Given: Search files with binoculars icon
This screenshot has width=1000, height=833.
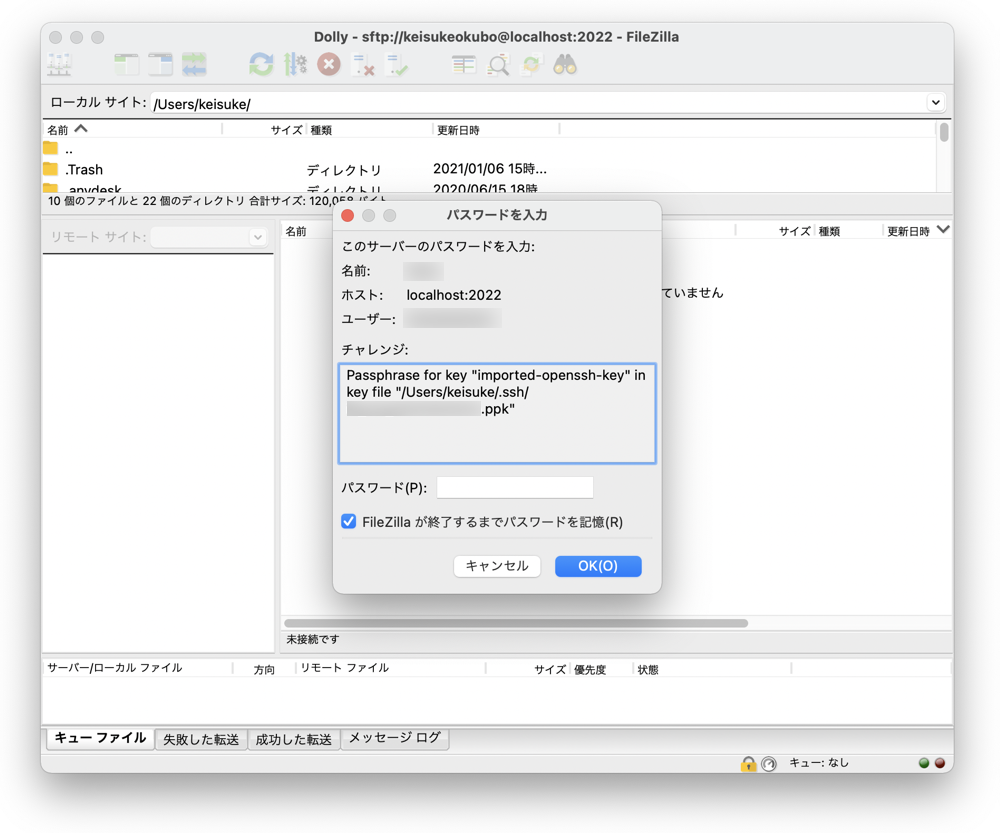Looking at the screenshot, I should 565,64.
